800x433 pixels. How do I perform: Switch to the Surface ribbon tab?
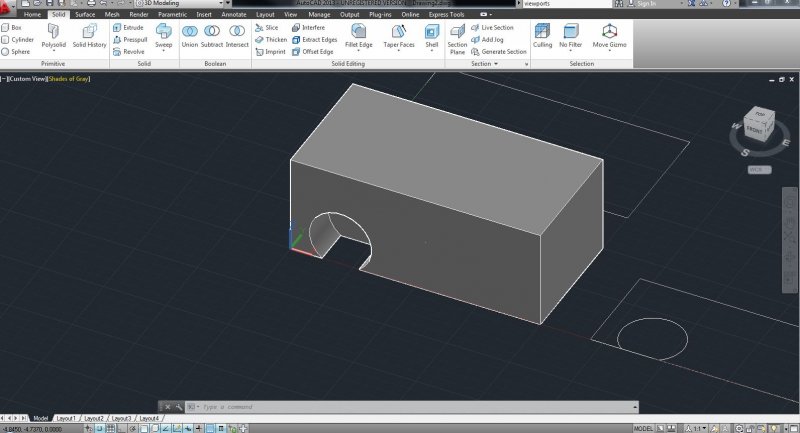[x=84, y=15]
